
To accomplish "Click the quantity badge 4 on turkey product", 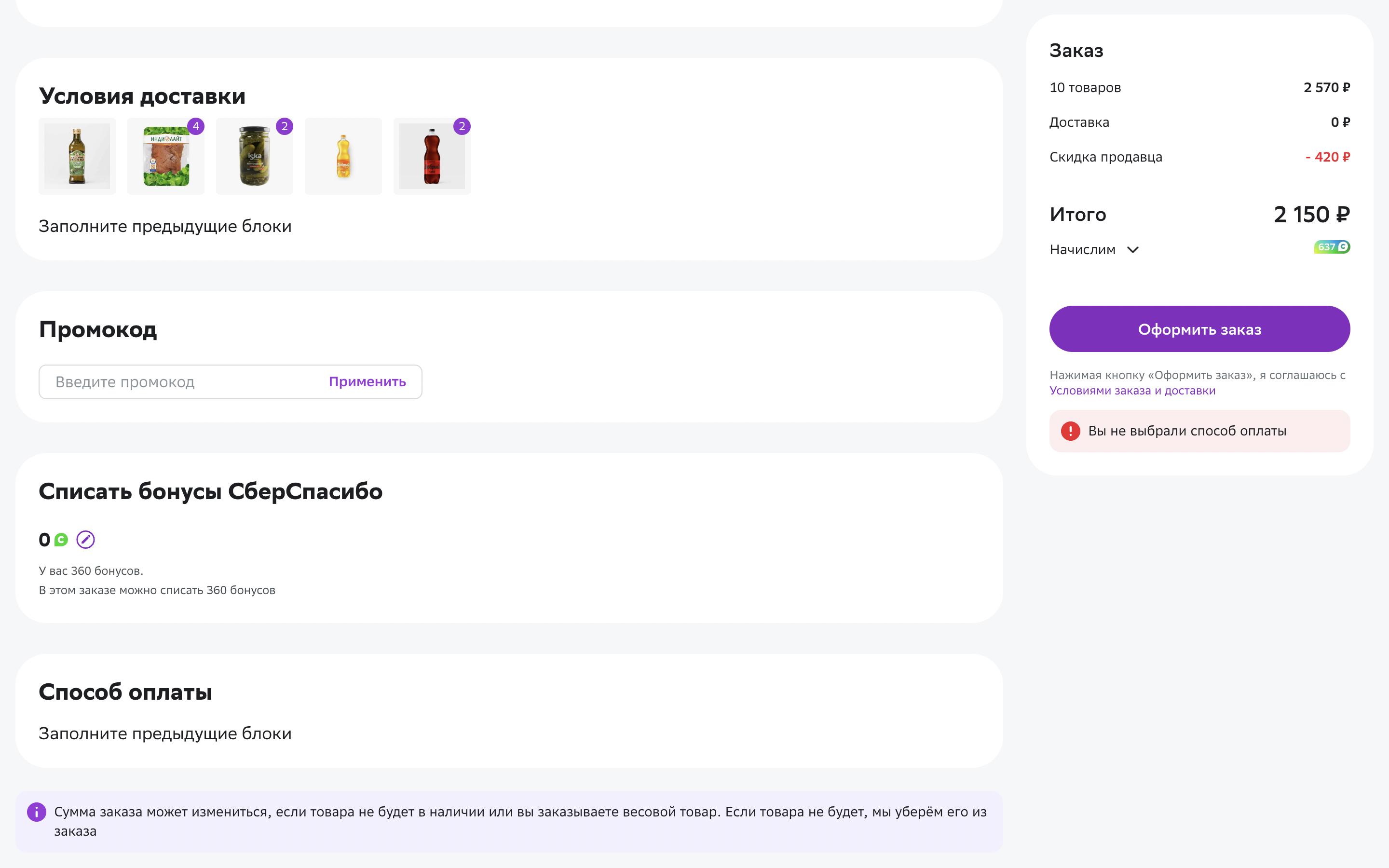I will [x=196, y=126].
